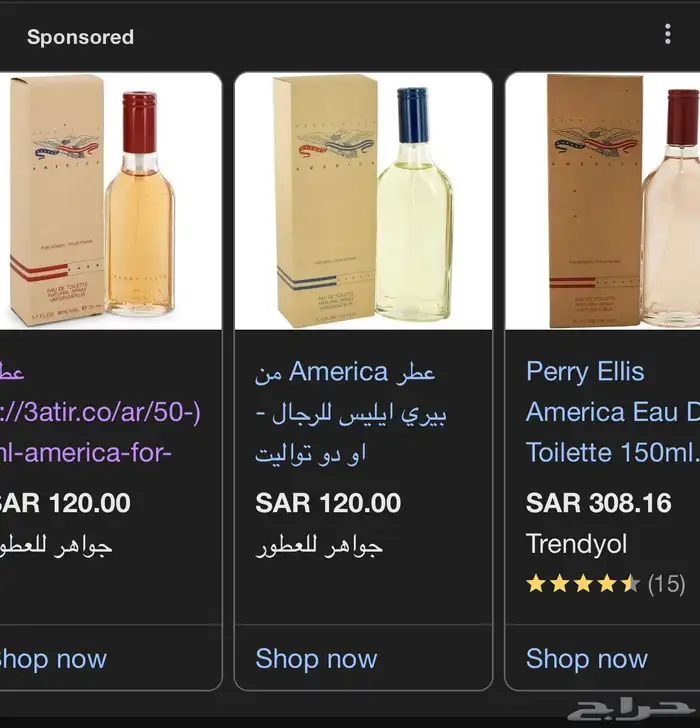Click the Trendyol seller name
This screenshot has width=700, height=728.
pos(575,544)
